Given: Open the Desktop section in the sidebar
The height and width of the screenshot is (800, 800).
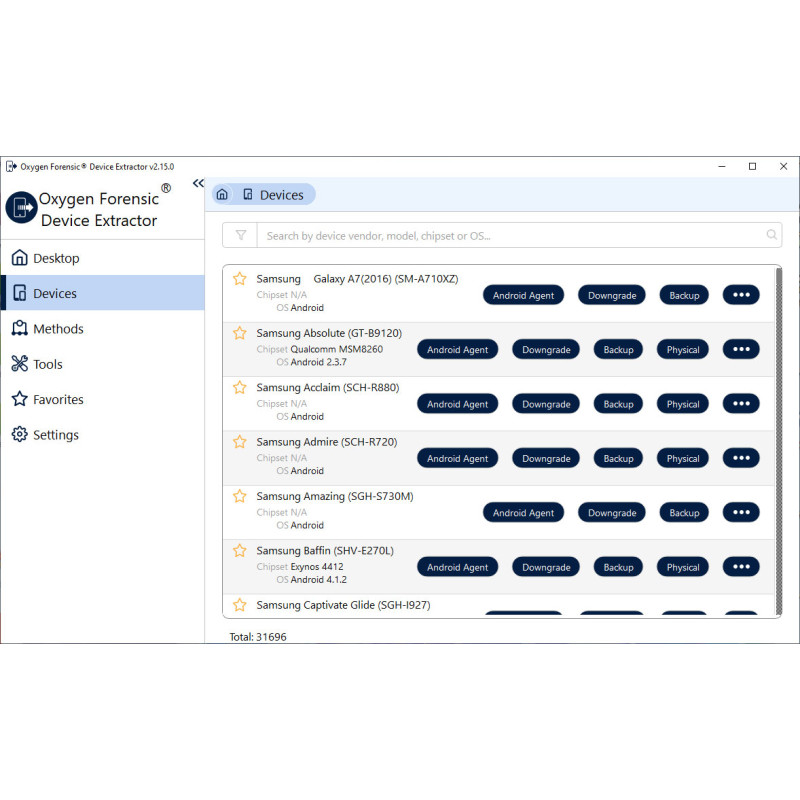Looking at the screenshot, I should click(x=102, y=258).
